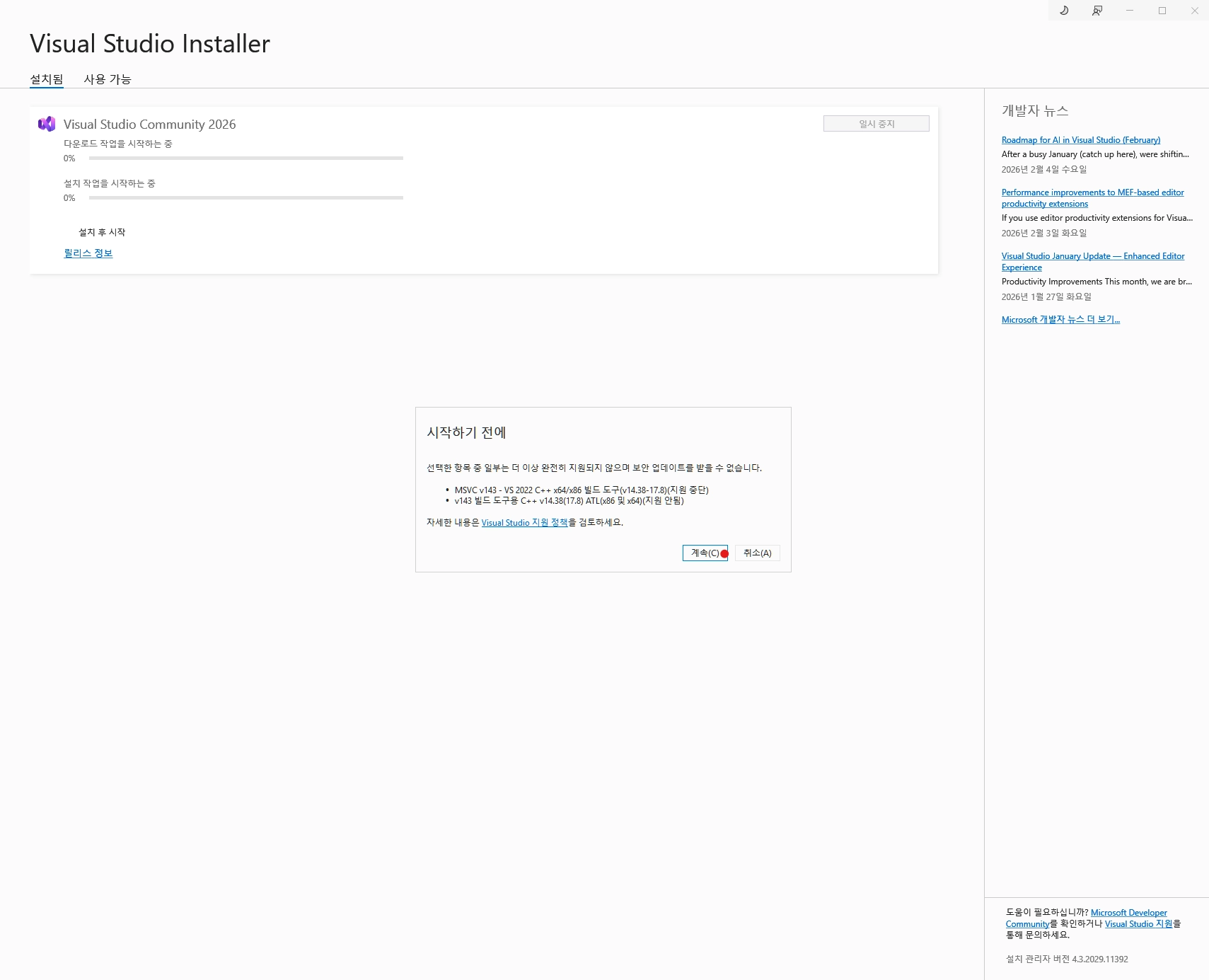Screen dimensions: 1209x980
Task: Click the 'After a busy January' news summary
Action: click(1095, 154)
